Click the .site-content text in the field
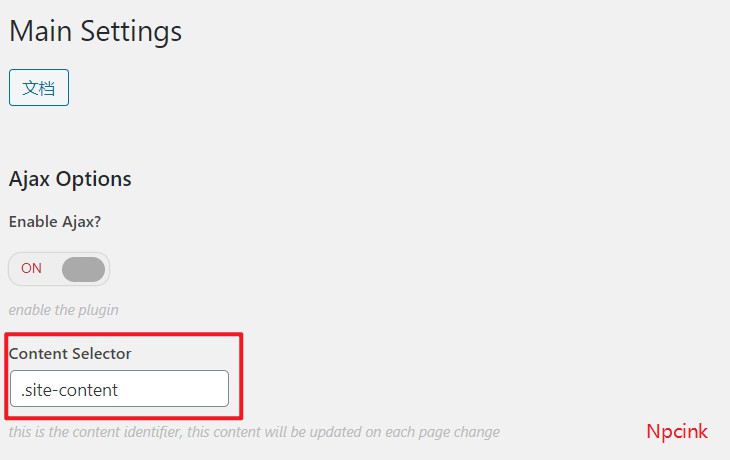 (69, 390)
